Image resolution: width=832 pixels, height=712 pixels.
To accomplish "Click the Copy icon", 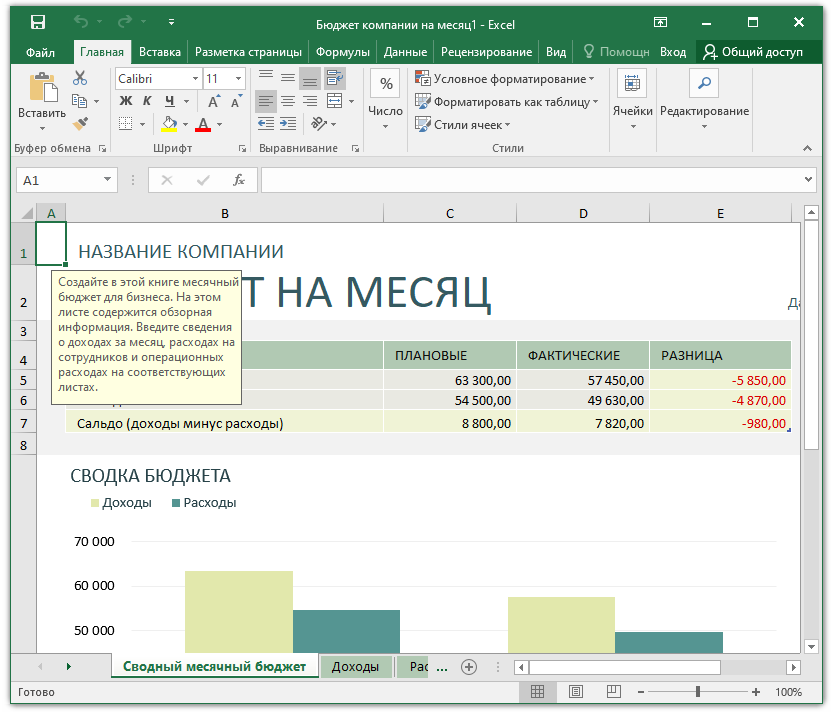I will point(80,101).
